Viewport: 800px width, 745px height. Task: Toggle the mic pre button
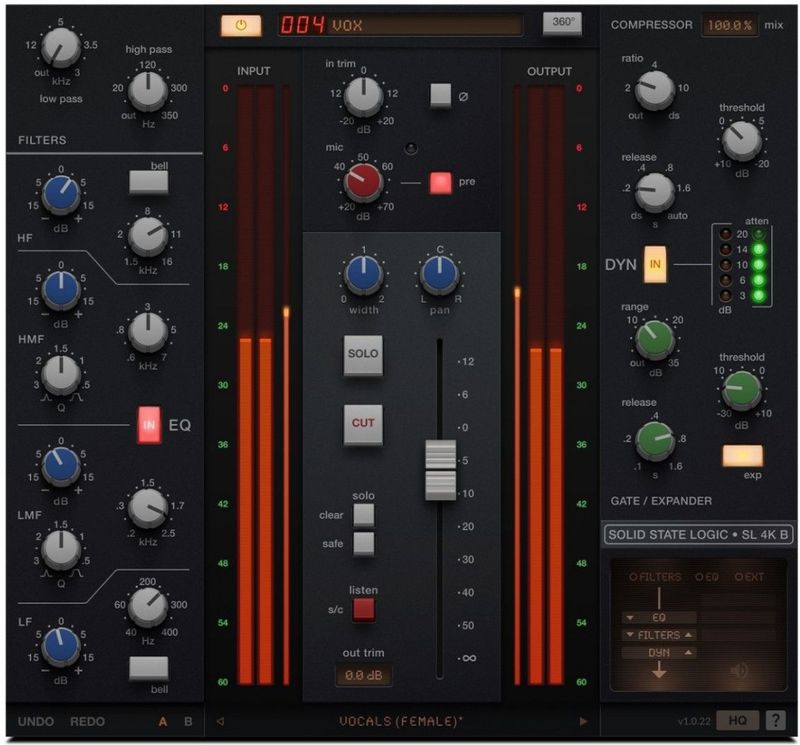click(x=440, y=182)
